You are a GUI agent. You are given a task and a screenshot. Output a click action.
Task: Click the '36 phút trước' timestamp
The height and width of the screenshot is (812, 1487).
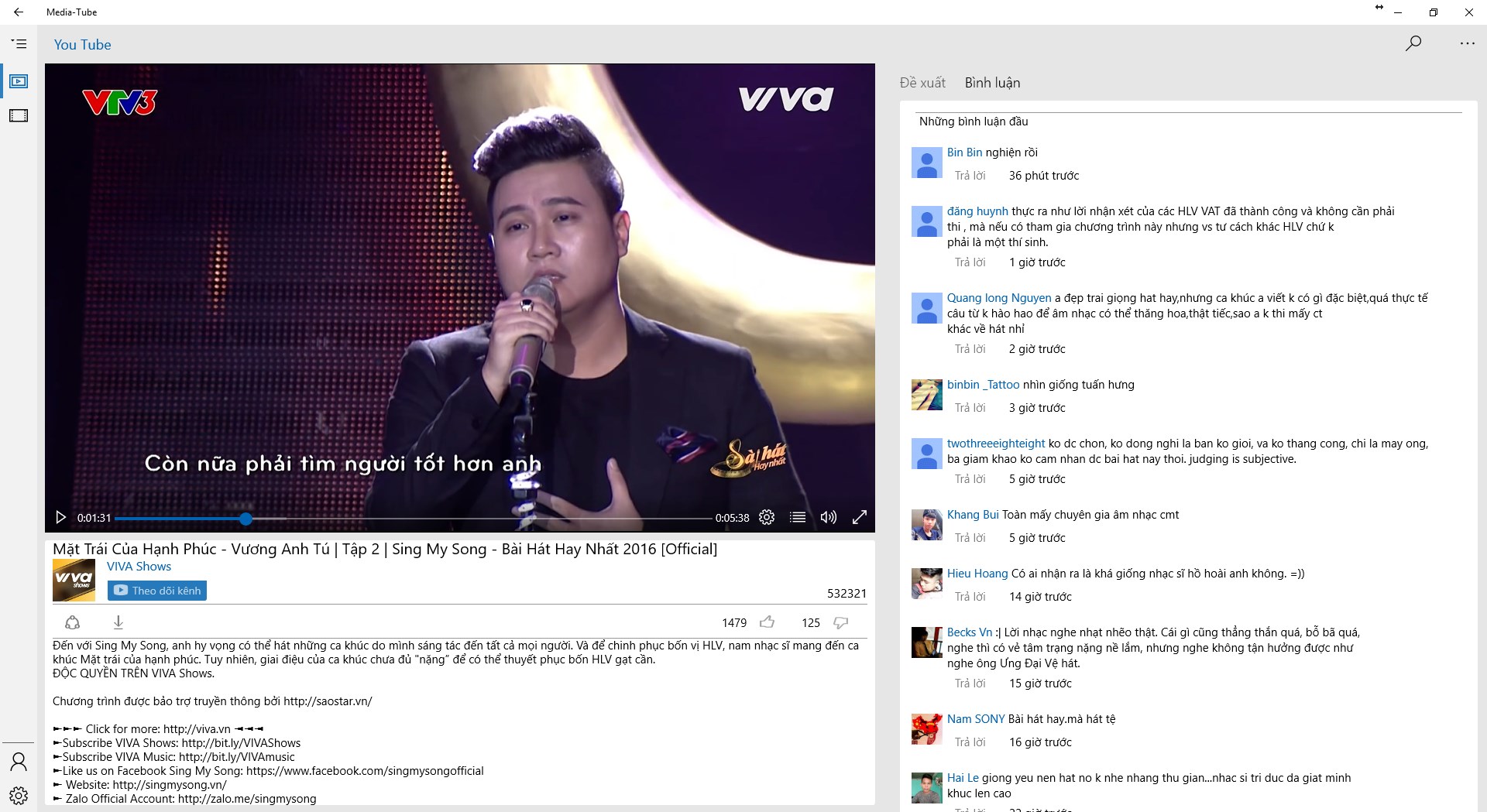(1044, 176)
